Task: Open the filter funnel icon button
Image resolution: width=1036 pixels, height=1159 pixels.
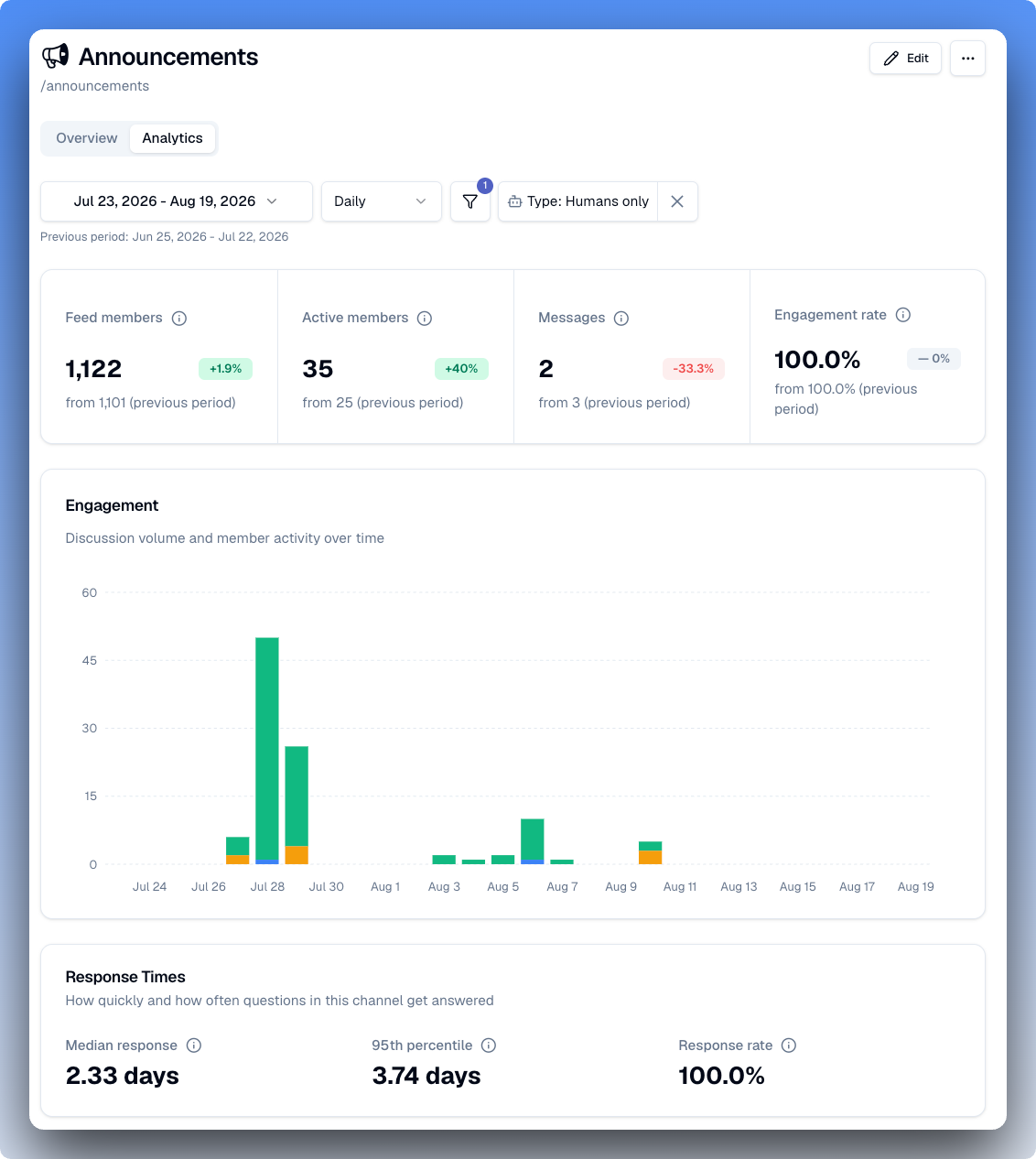Action: (470, 201)
